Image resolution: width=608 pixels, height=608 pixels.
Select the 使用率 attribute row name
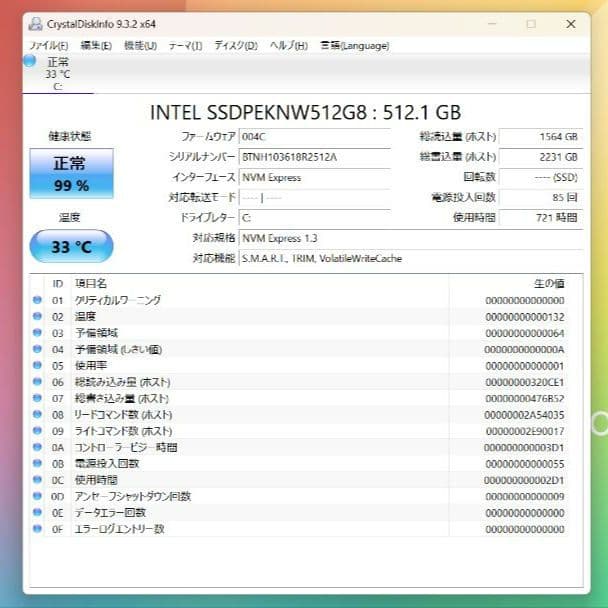pos(91,366)
